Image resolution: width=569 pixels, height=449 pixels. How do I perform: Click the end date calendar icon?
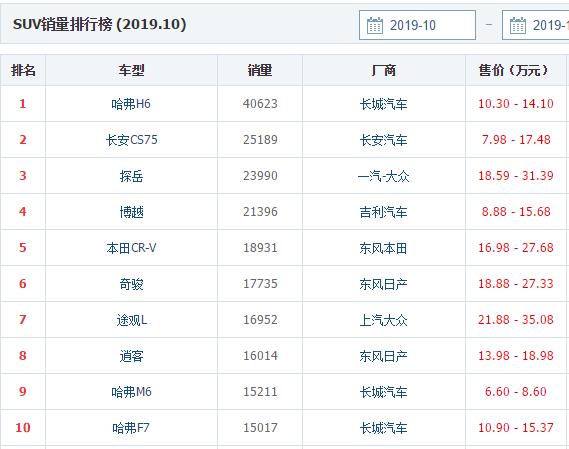[x=517, y=25]
